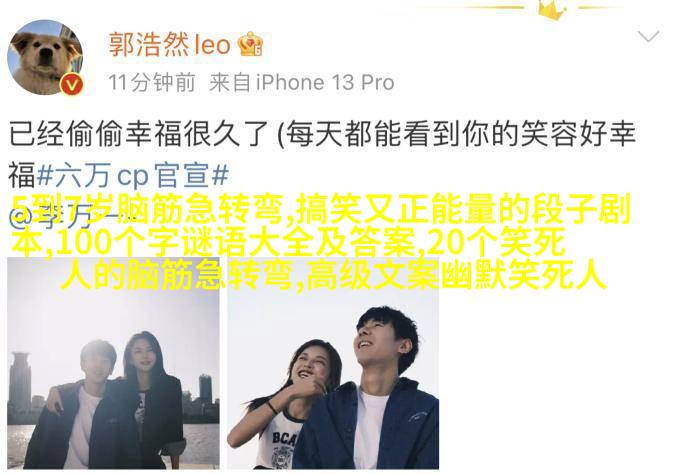Click the second post line beginning with 福
This screenshot has width=680, height=475.
[118, 175]
